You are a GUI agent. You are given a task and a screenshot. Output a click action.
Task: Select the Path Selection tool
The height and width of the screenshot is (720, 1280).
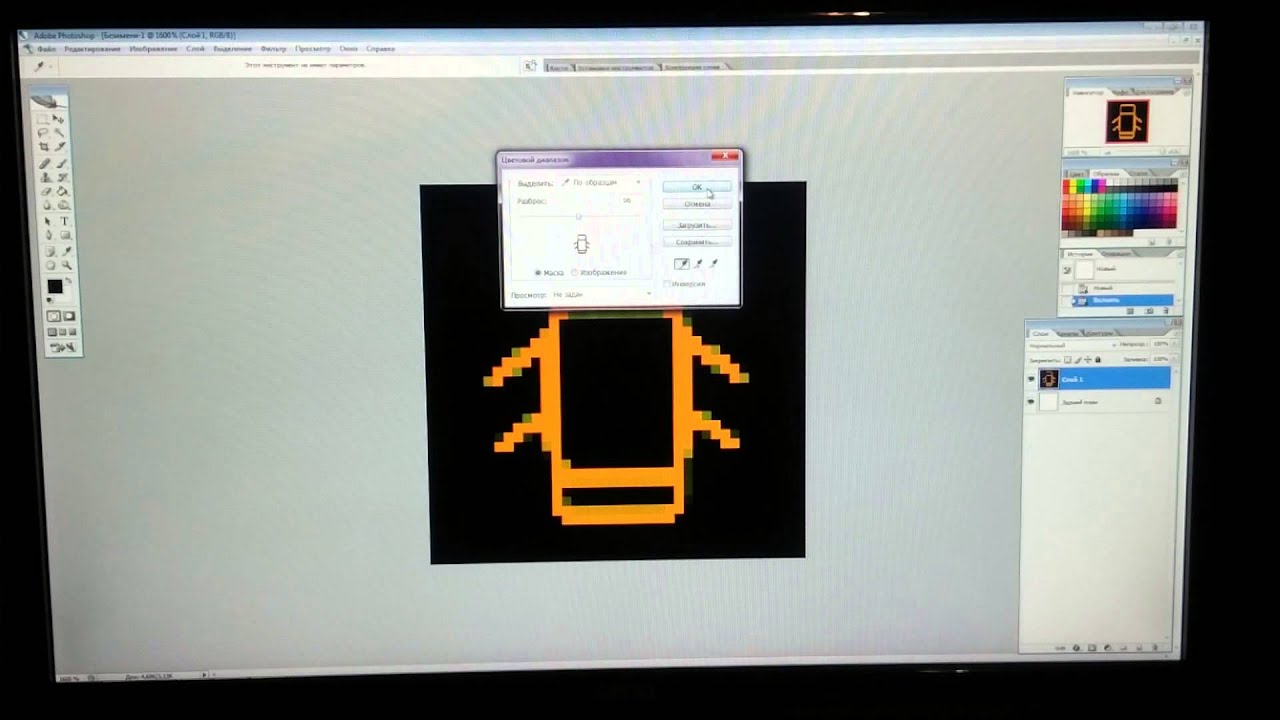47,221
